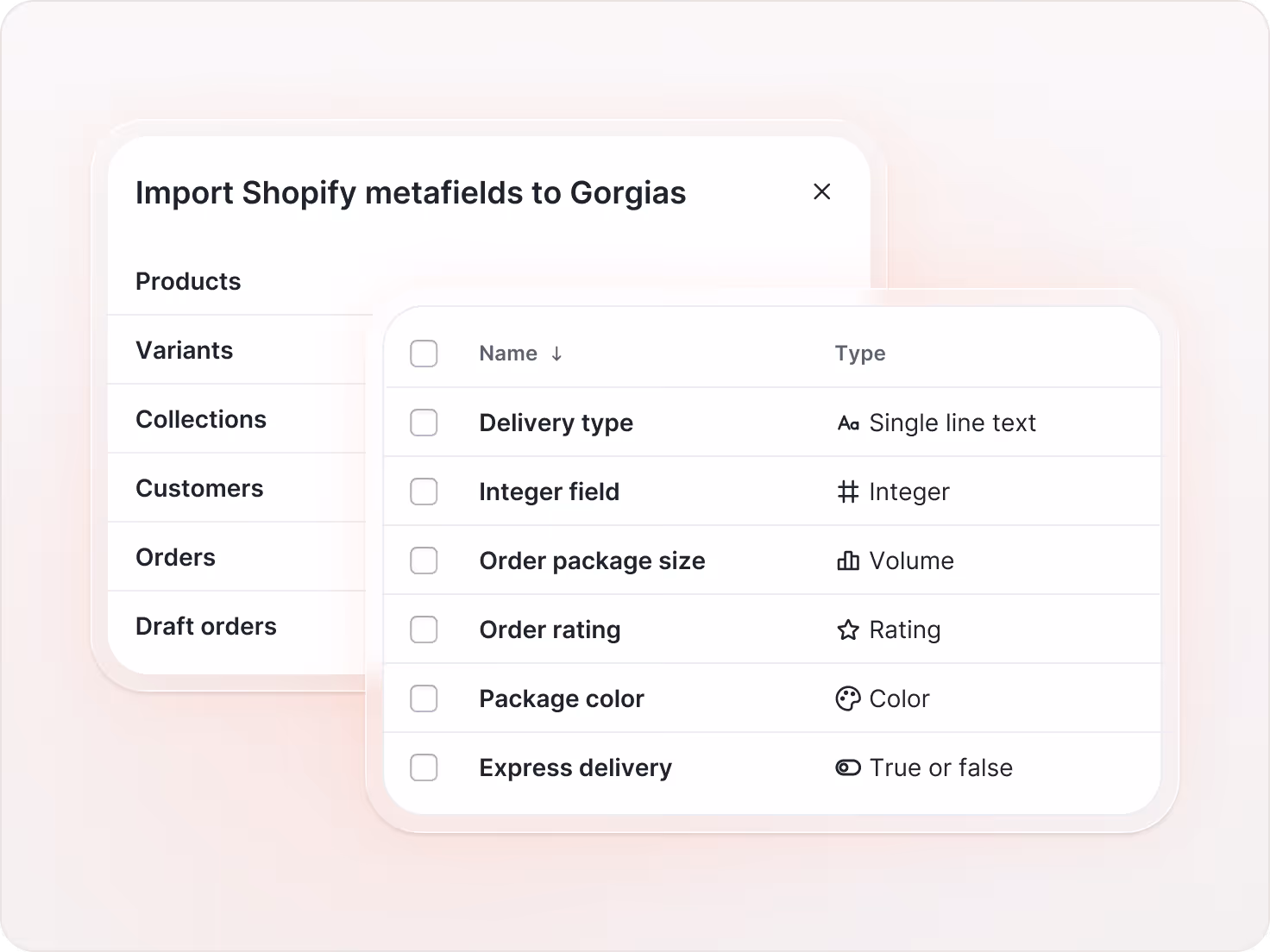Image resolution: width=1270 pixels, height=952 pixels.
Task: Click the Type column header
Action: click(860, 354)
